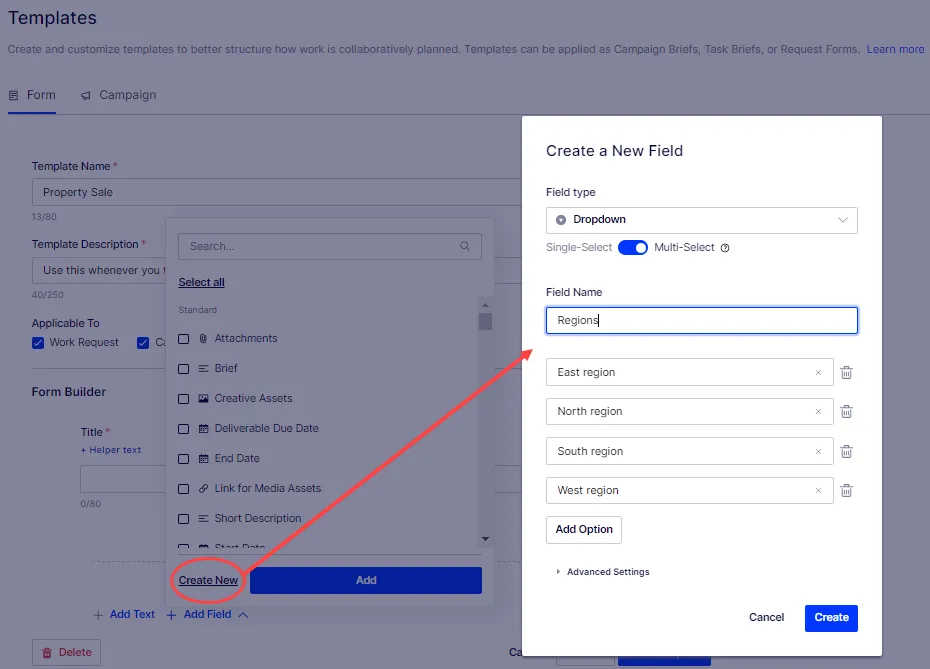Click the search magnifier icon in field list
Viewport: 930px width, 669px height.
point(465,246)
